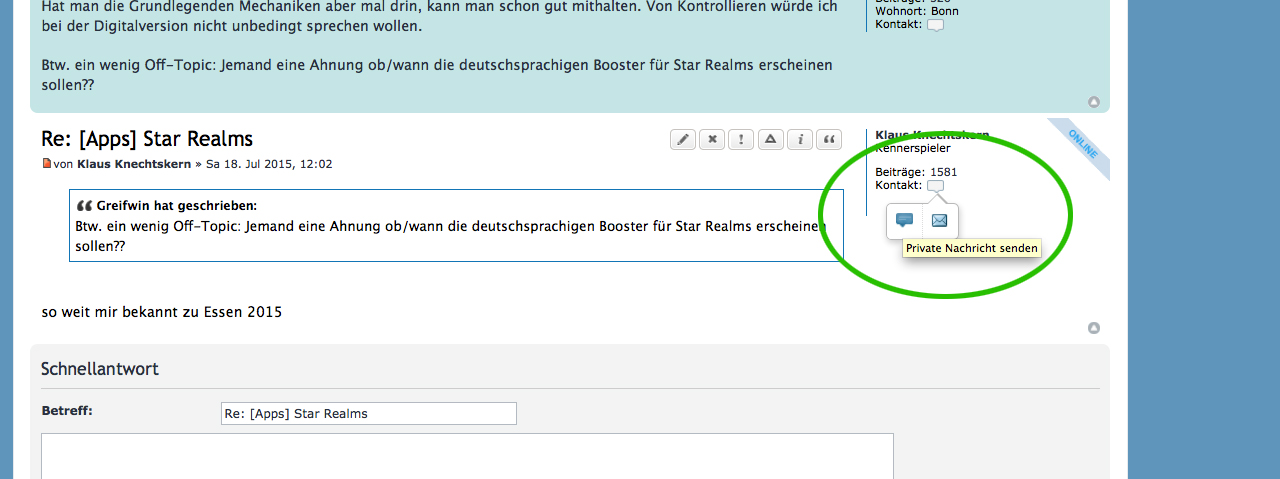Open Klaus Knechtskern's profile from the byline
Image resolution: width=1280 pixels, height=479 pixels.
point(134,164)
